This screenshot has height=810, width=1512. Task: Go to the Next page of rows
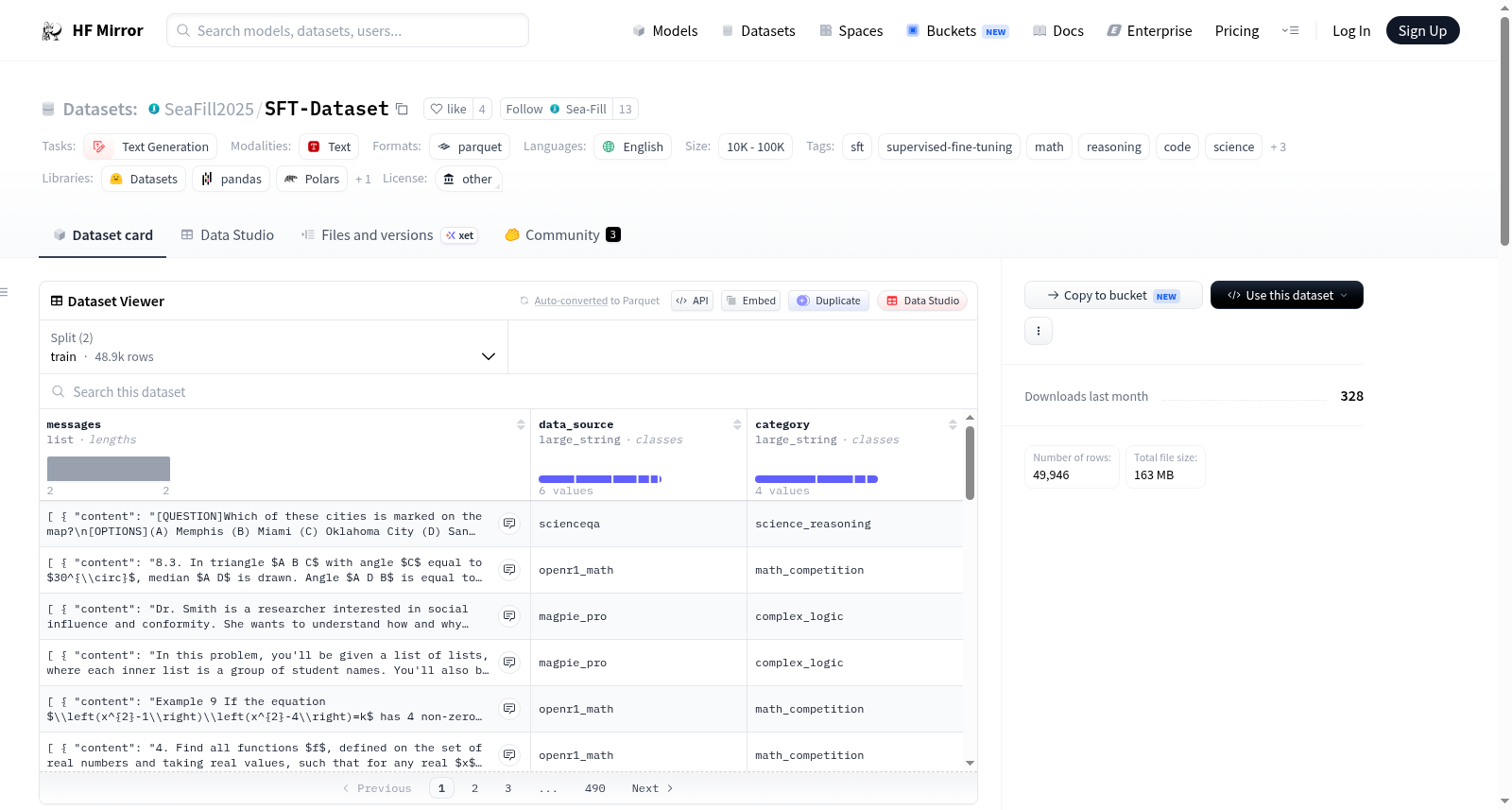[x=652, y=788]
